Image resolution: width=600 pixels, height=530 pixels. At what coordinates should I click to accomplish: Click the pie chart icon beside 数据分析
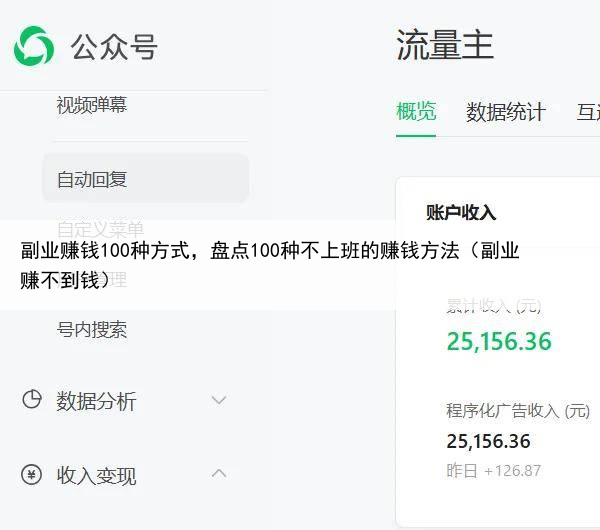click(x=32, y=400)
